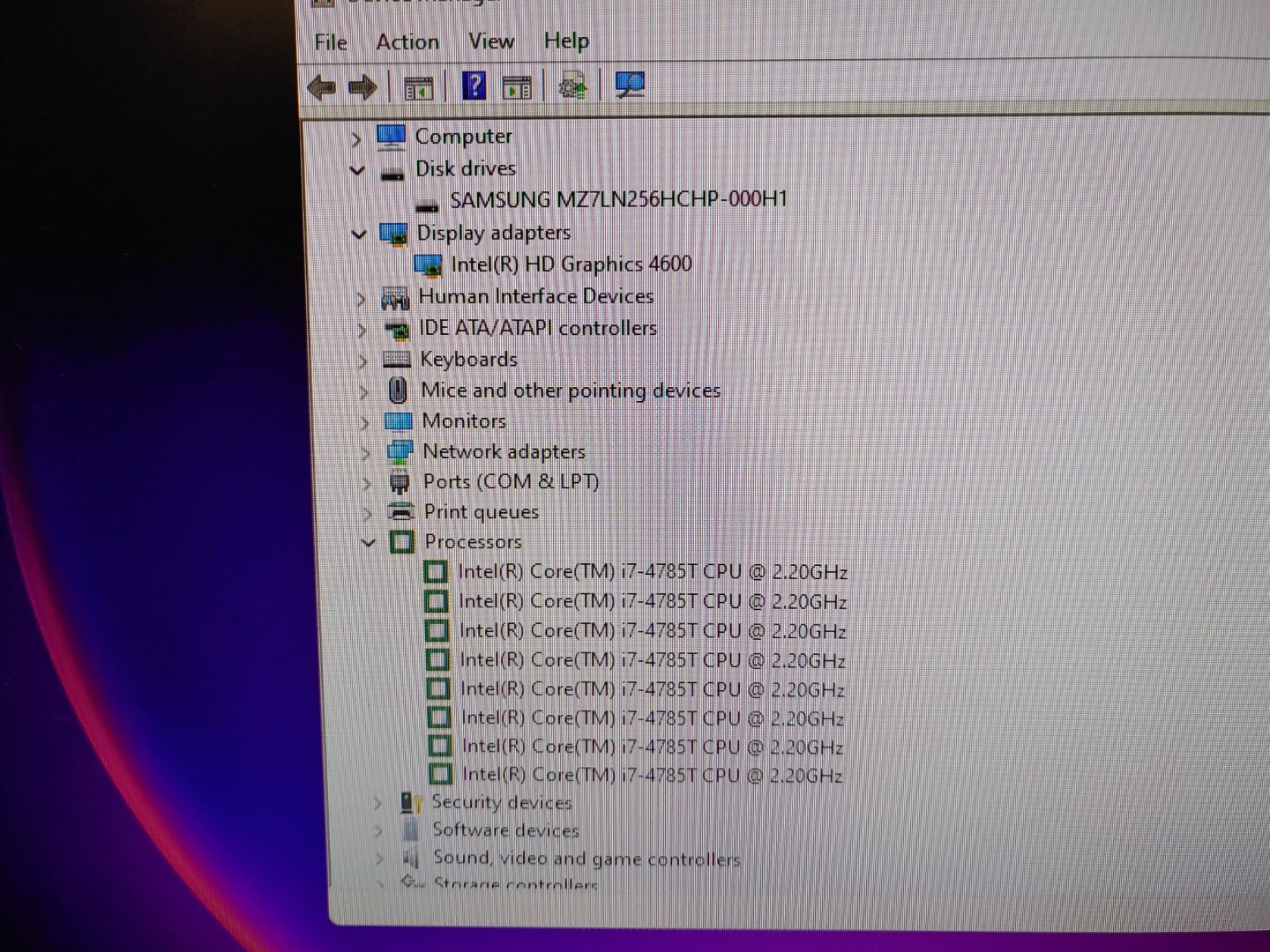Click Mice and other pointing devices label
1270x952 pixels.
click(x=571, y=390)
